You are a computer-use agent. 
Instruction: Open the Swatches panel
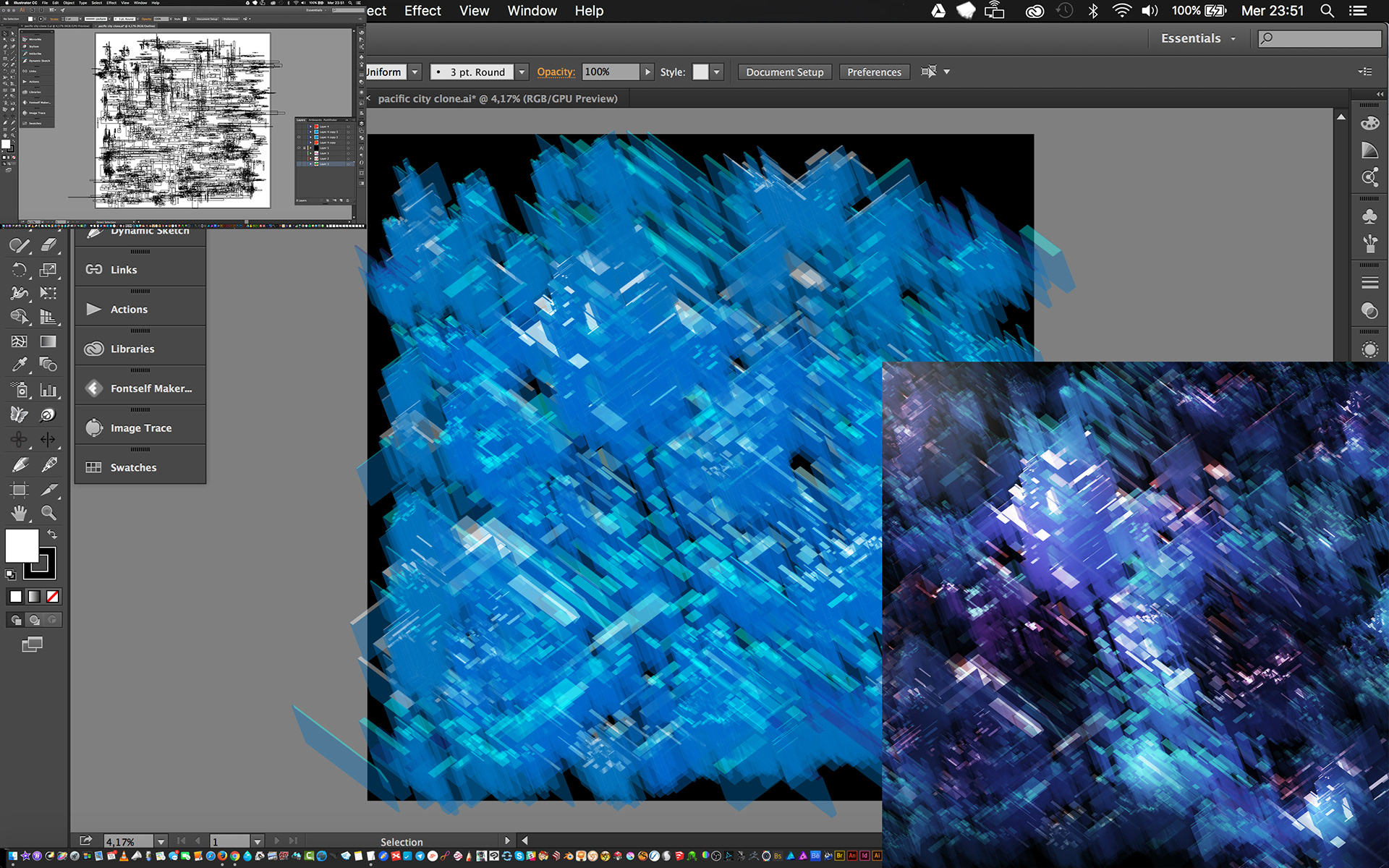pyautogui.click(x=140, y=468)
